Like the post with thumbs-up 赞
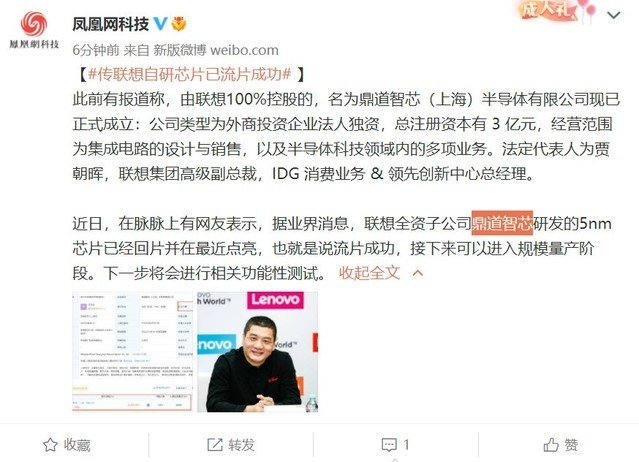 [x=560, y=444]
